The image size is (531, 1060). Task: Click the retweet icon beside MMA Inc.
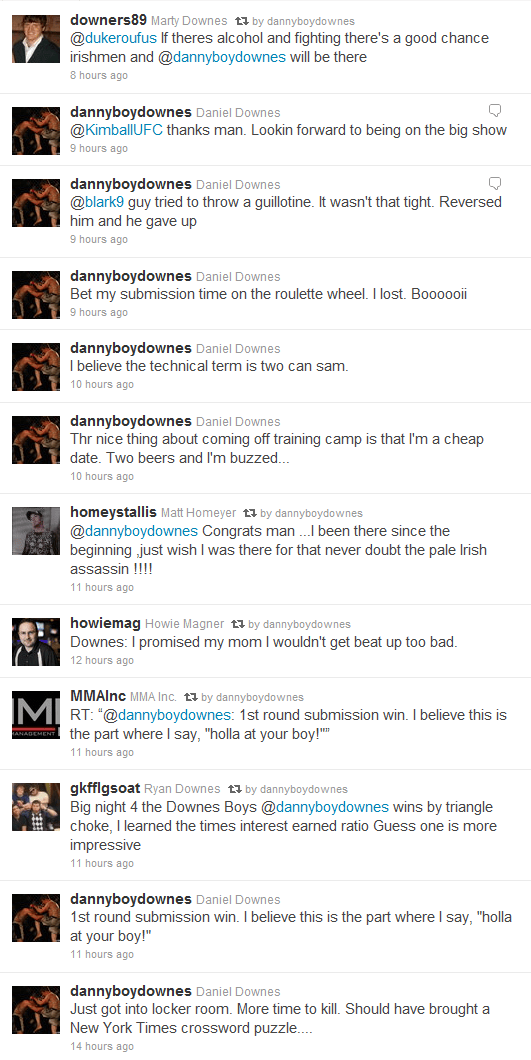coord(191,697)
